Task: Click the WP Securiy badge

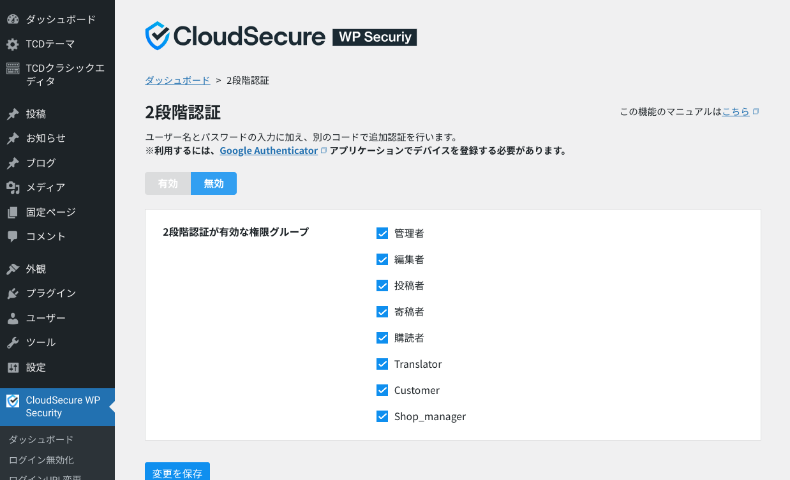Action: (x=375, y=37)
